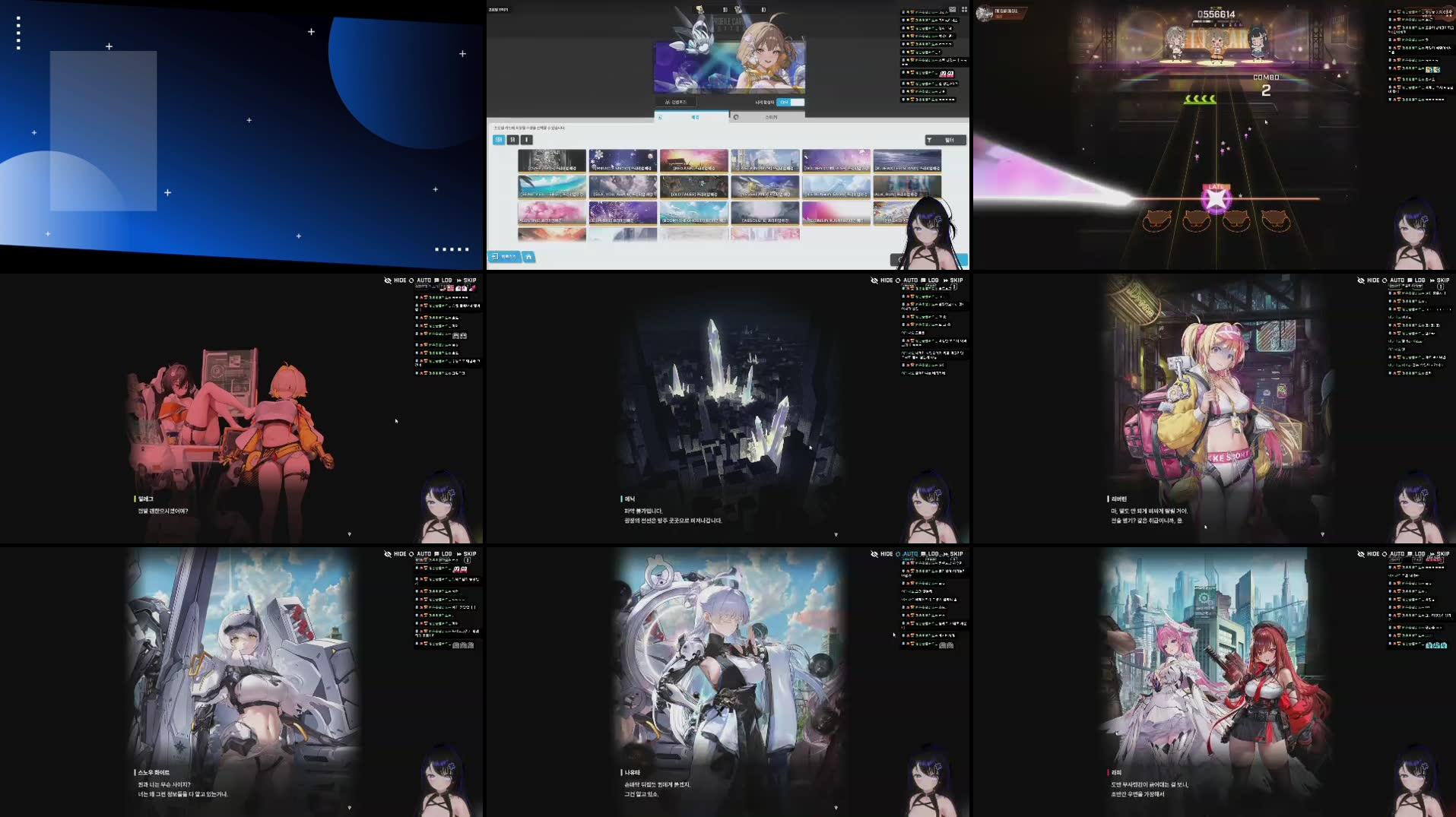This screenshot has width=1456, height=817.
Task: Choose the [SEA, YOU, AGAIN] background thumbnail
Action: tap(623, 187)
